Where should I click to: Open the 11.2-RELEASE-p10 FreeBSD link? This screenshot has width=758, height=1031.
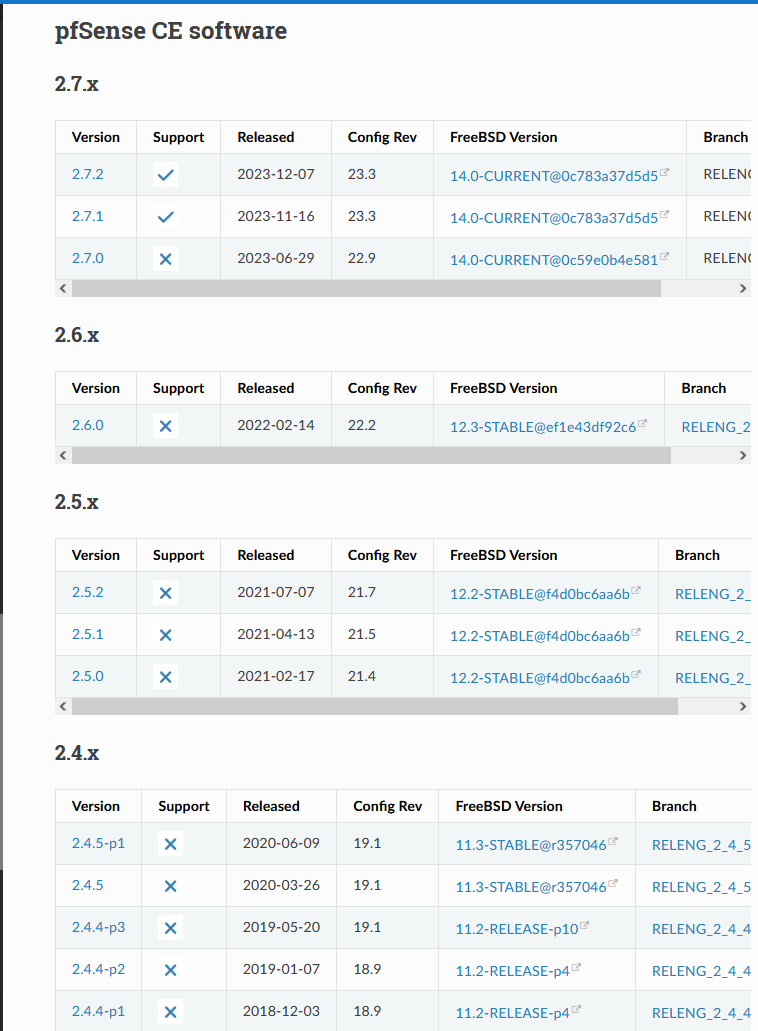coord(522,929)
